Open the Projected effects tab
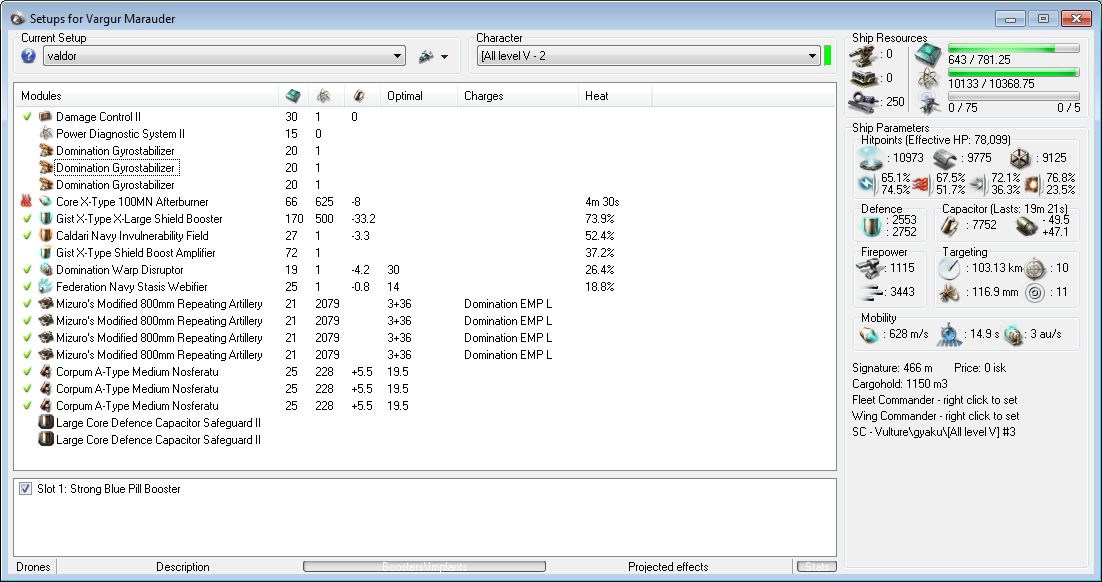Image resolution: width=1102 pixels, height=582 pixels. click(668, 567)
